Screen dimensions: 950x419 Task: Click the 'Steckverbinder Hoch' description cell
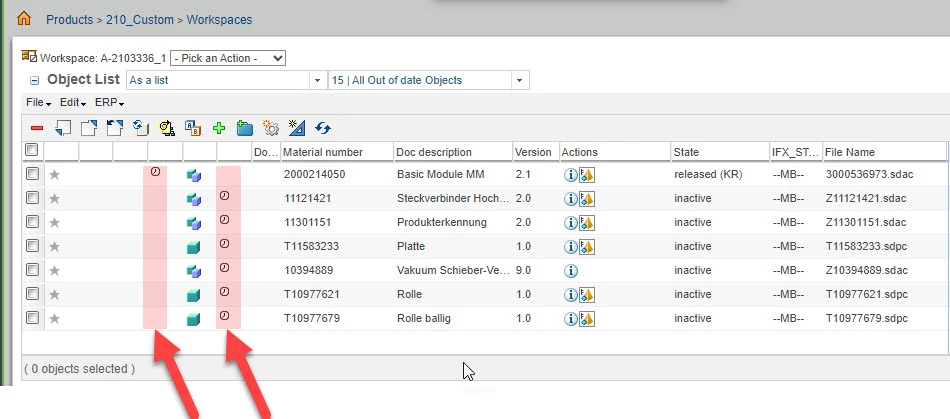coord(453,198)
